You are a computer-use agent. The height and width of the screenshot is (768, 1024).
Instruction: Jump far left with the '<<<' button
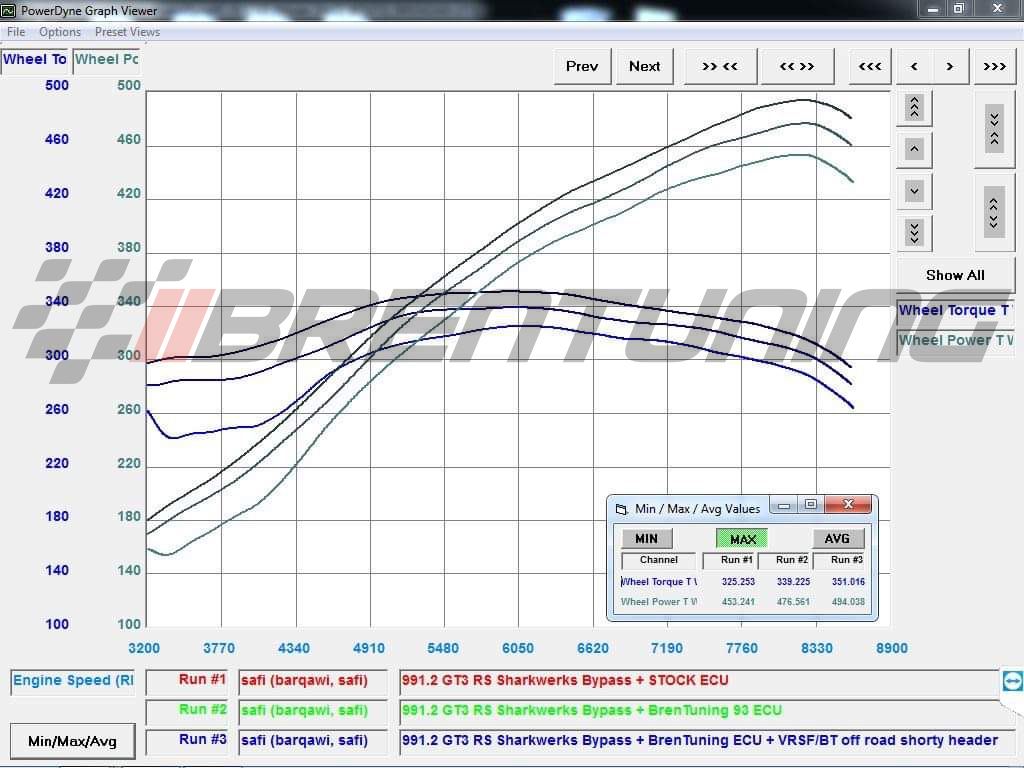click(x=870, y=66)
